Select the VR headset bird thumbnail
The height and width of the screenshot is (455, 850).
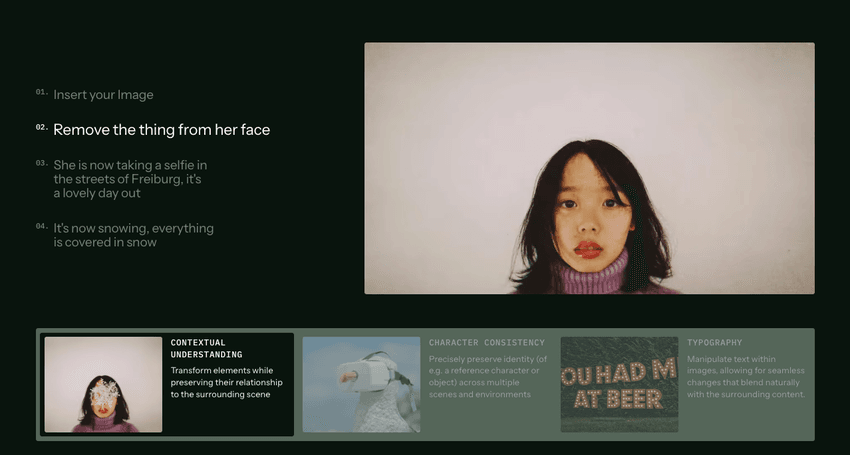coord(361,384)
